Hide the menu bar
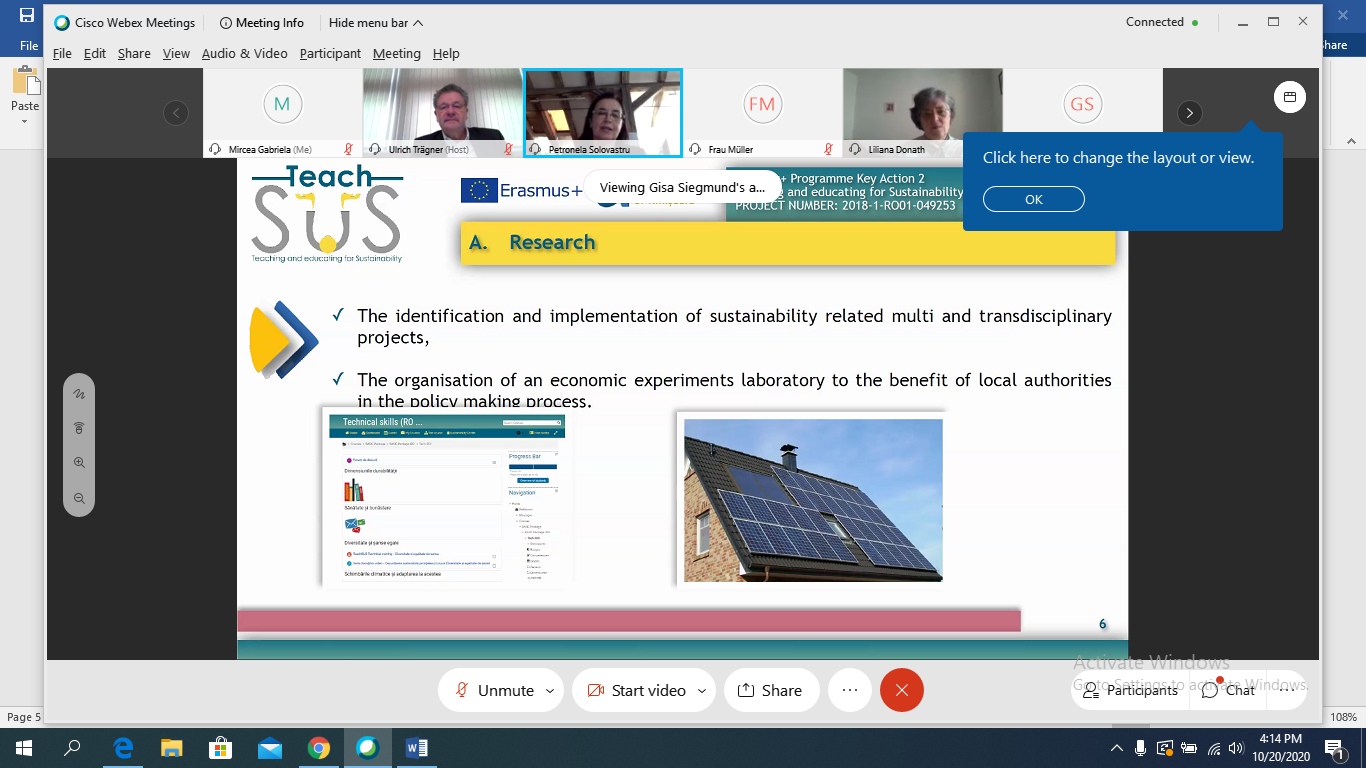 tap(376, 23)
